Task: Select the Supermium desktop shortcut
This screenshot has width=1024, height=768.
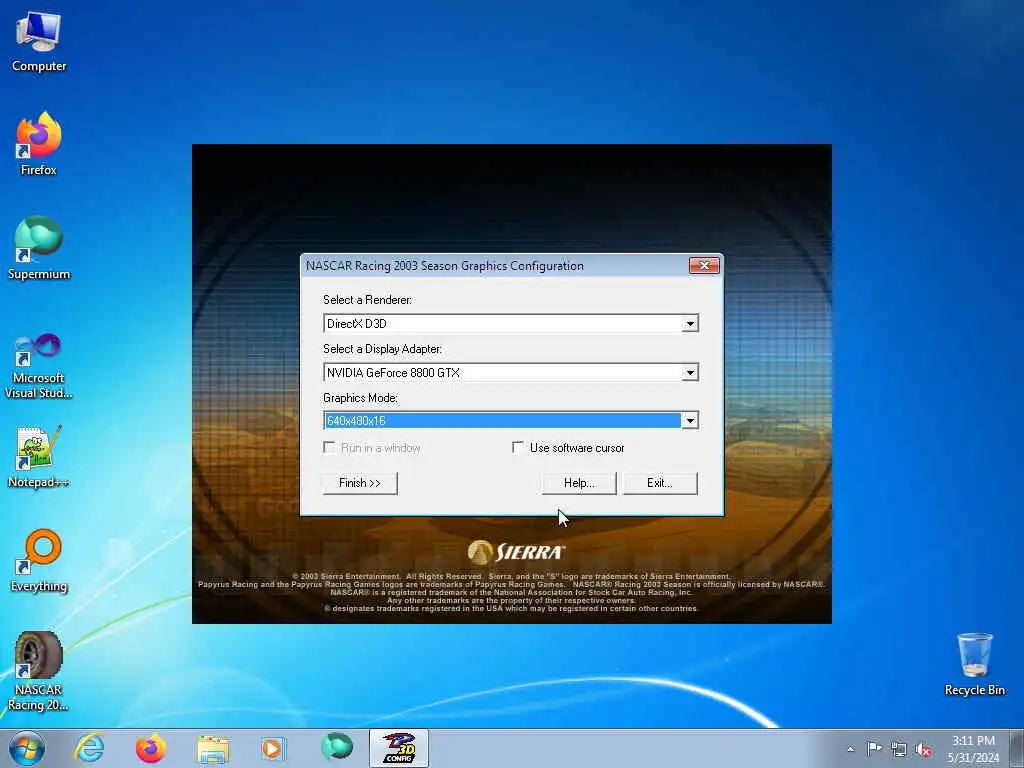Action: coord(39,248)
